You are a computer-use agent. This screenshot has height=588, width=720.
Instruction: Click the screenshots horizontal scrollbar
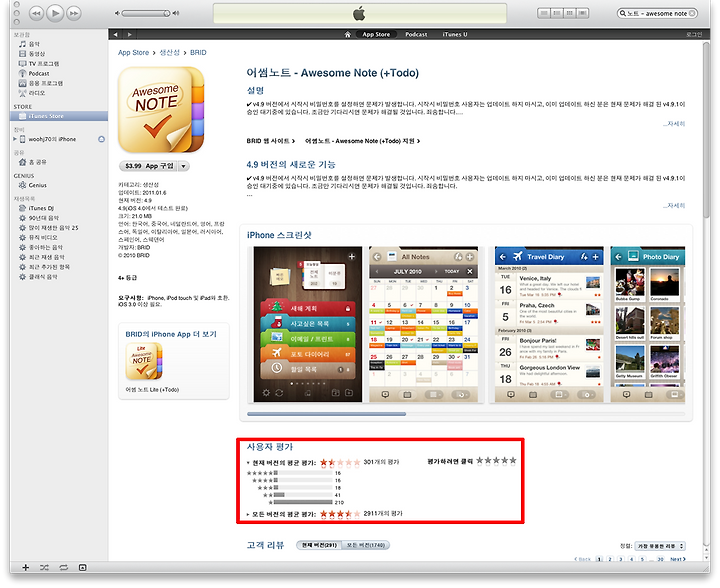326,414
